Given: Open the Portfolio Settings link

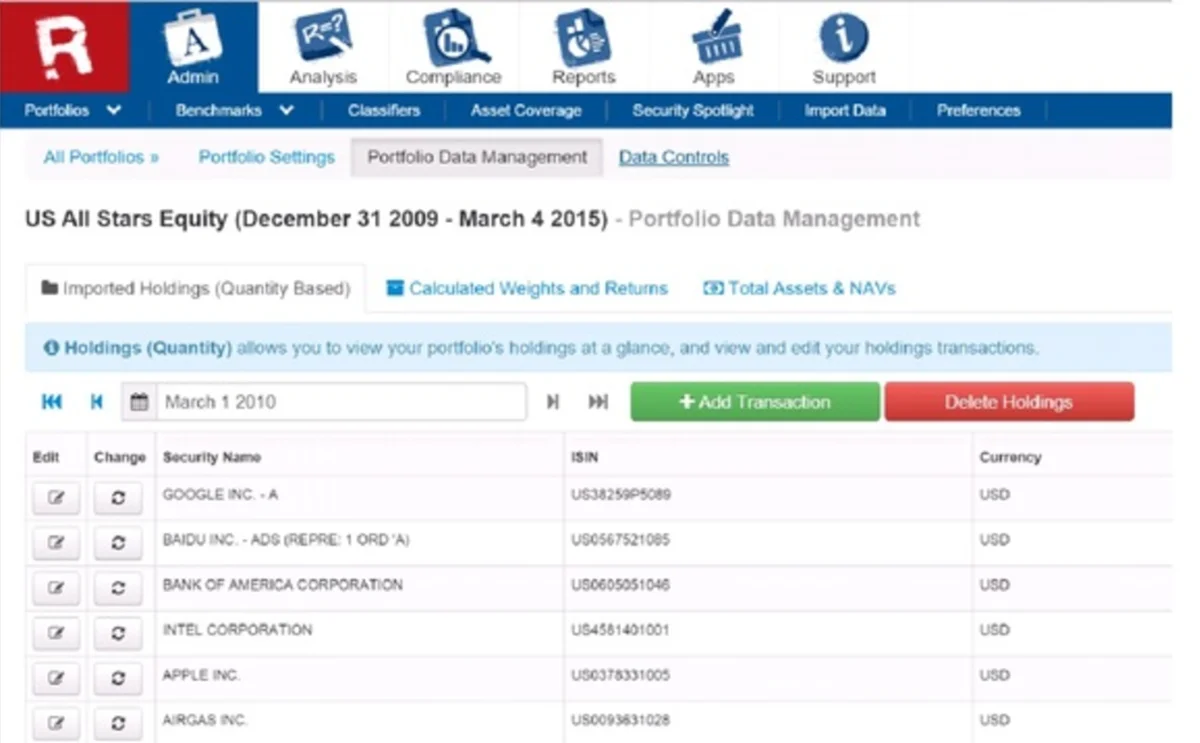Looking at the screenshot, I should [266, 157].
